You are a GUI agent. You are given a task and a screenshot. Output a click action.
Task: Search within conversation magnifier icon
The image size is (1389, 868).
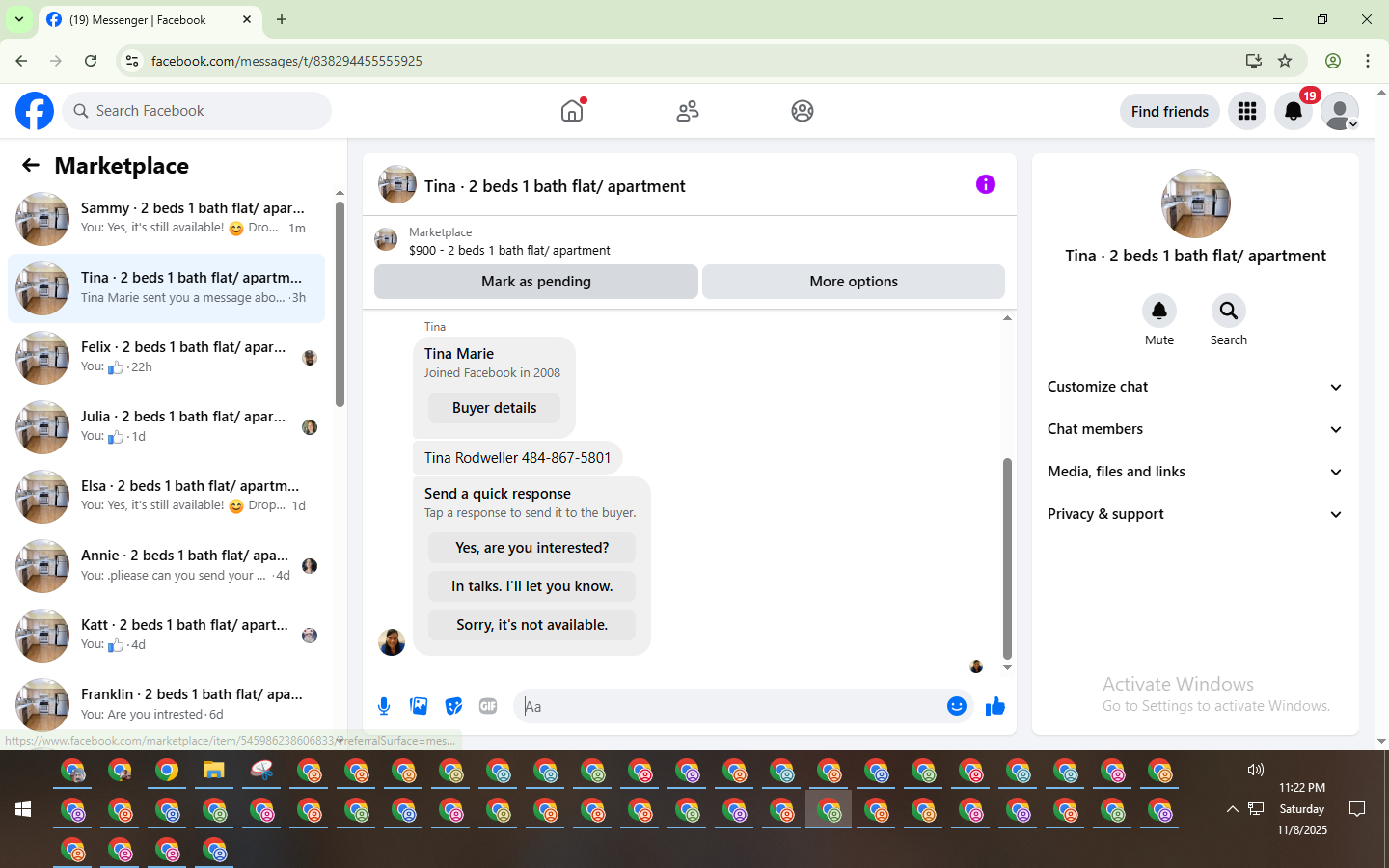1229,311
